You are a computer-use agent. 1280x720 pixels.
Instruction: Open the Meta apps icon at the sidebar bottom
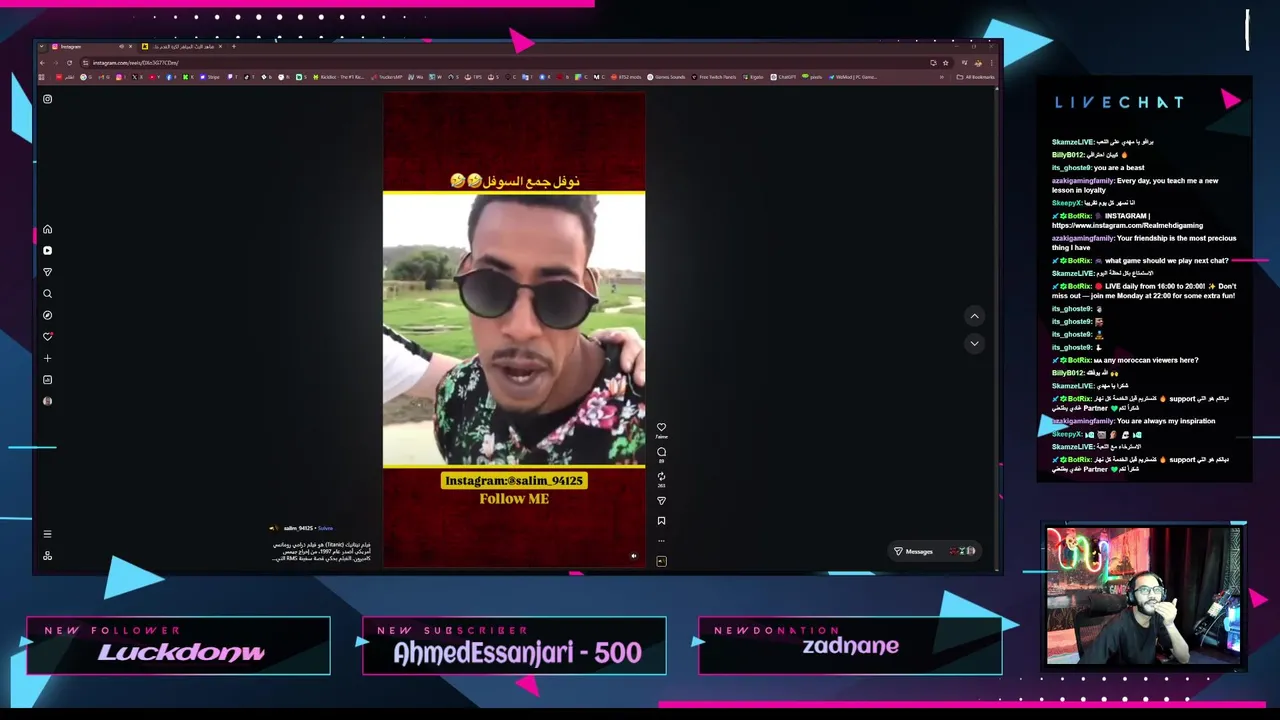[x=47, y=556]
